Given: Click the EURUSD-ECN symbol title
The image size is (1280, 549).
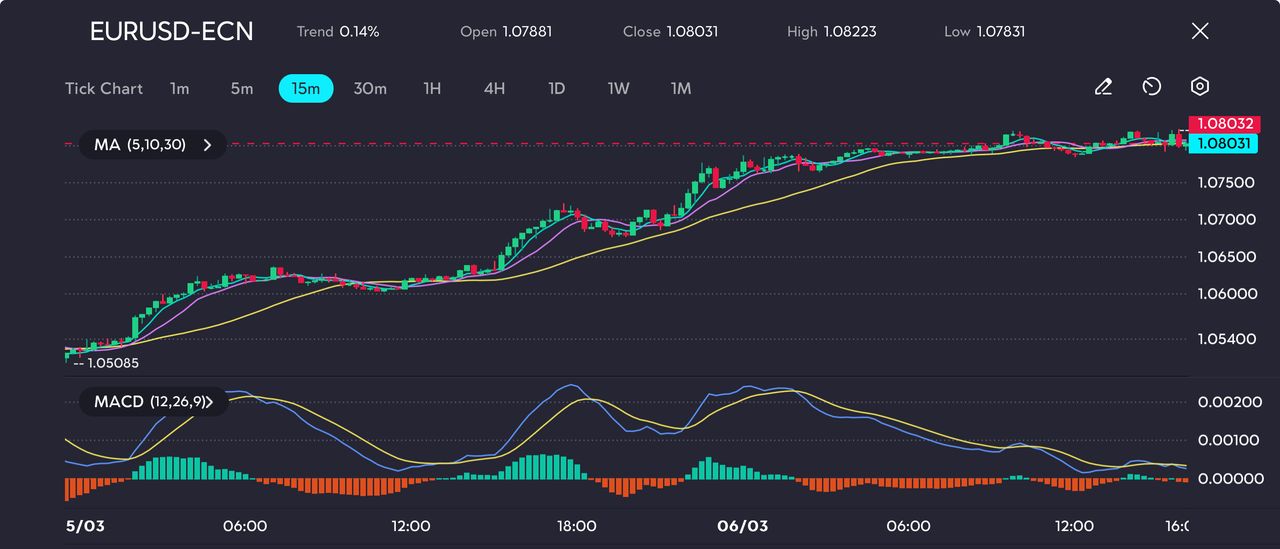Looking at the screenshot, I should pos(171,31).
